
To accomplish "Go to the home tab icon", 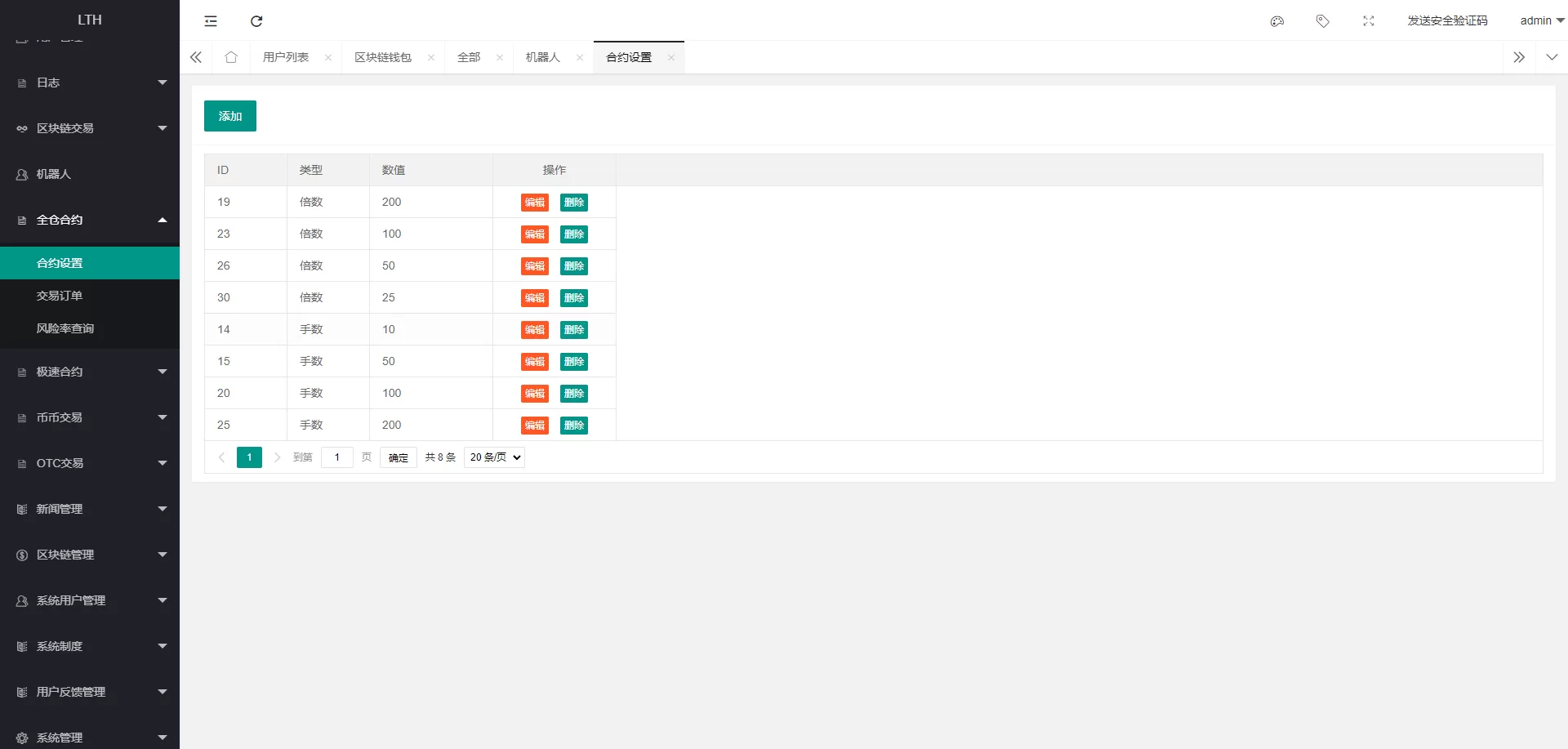I will coord(231,57).
